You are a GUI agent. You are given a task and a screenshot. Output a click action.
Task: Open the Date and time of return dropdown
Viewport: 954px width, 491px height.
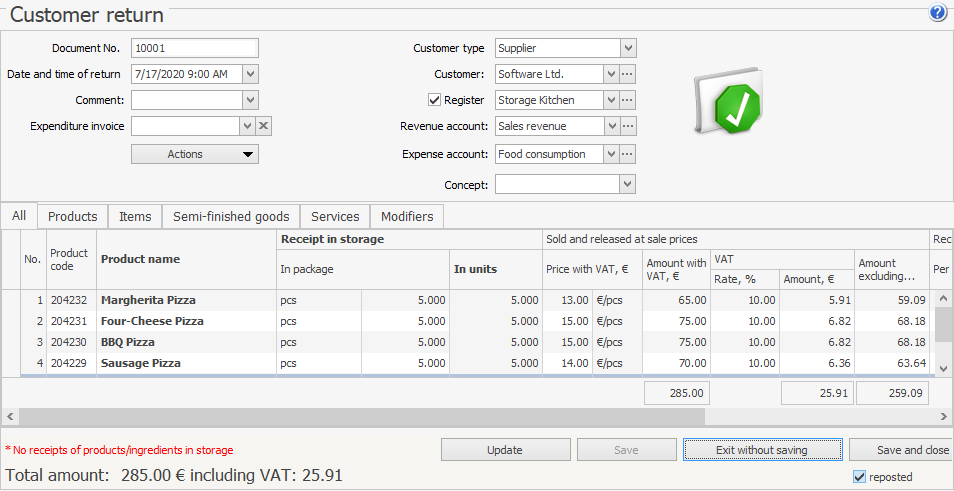click(250, 74)
